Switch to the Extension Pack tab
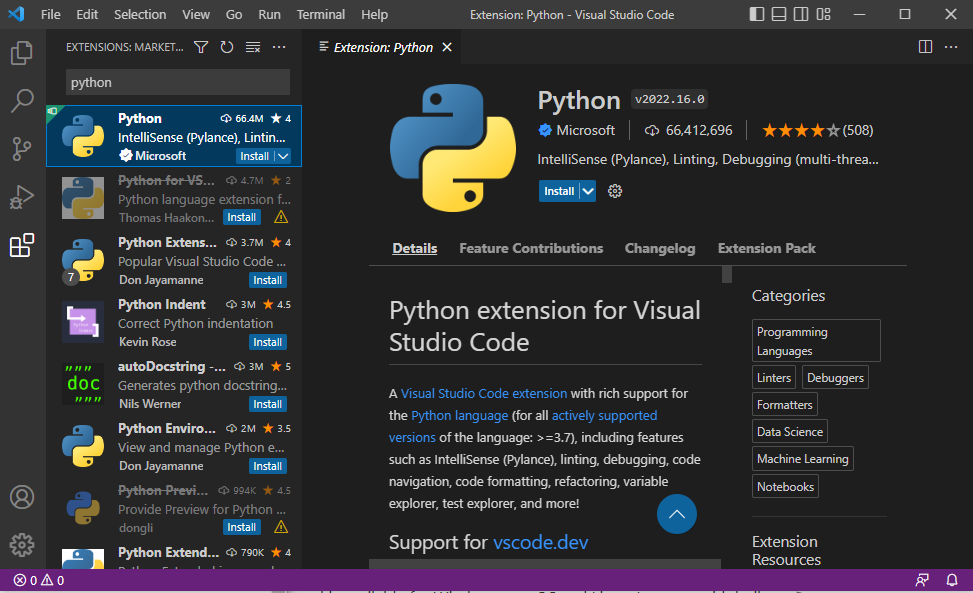This screenshot has height=593, width=973. [x=767, y=248]
